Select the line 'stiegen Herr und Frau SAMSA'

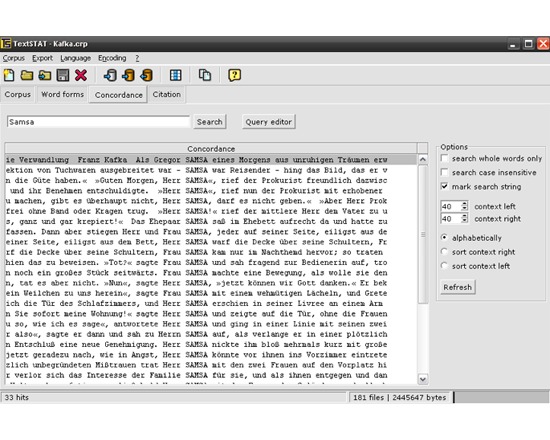211,232
